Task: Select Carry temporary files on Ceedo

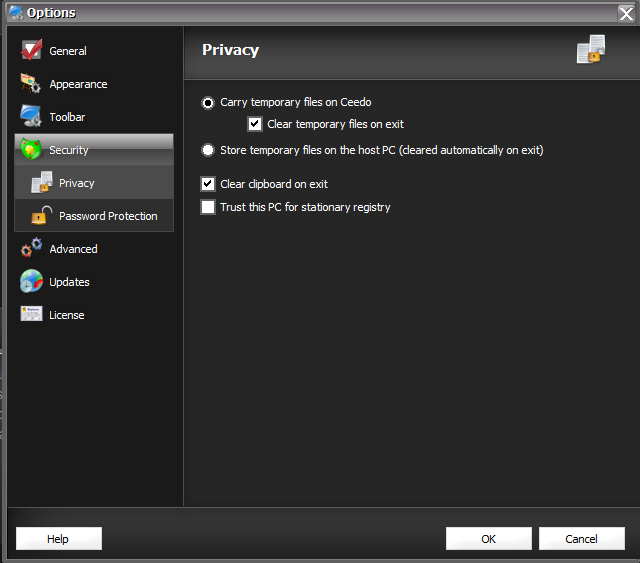Action: 208,102
